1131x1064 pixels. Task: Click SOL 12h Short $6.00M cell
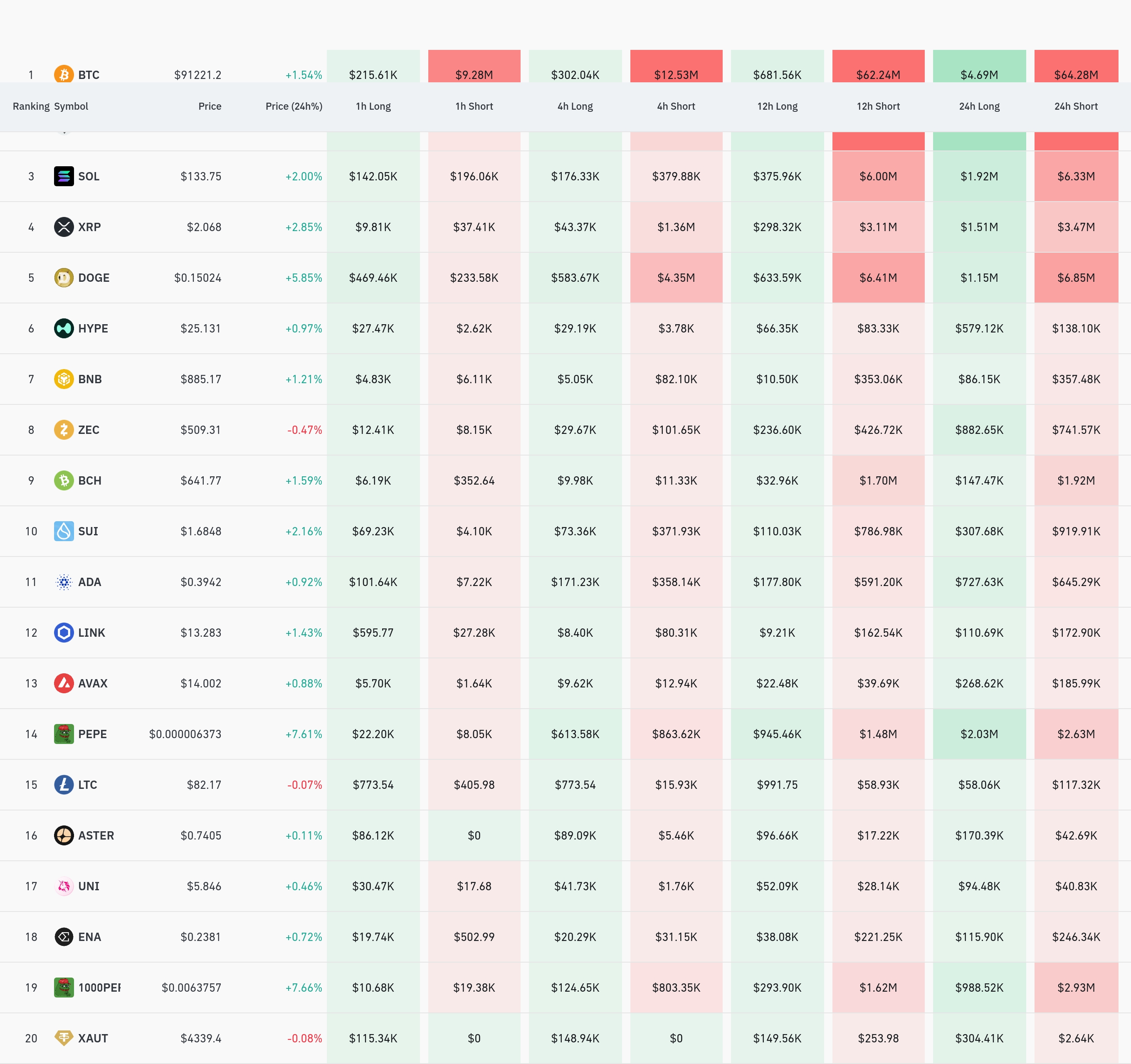click(878, 176)
